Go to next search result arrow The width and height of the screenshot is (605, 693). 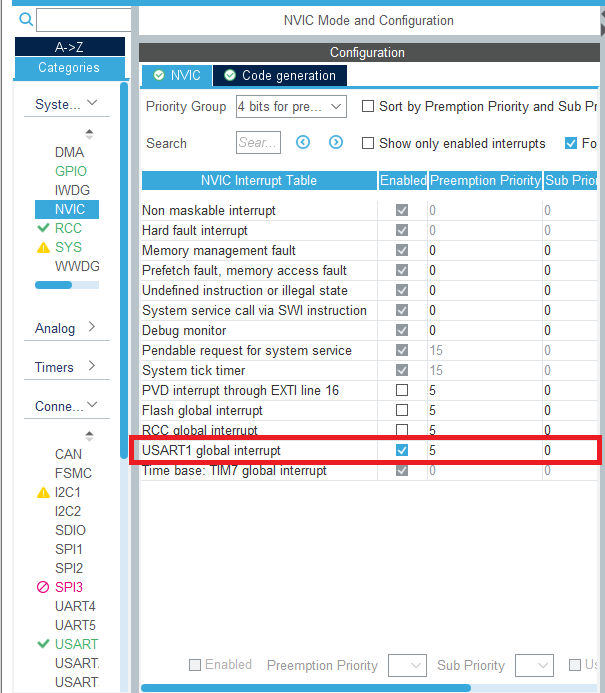(336, 142)
